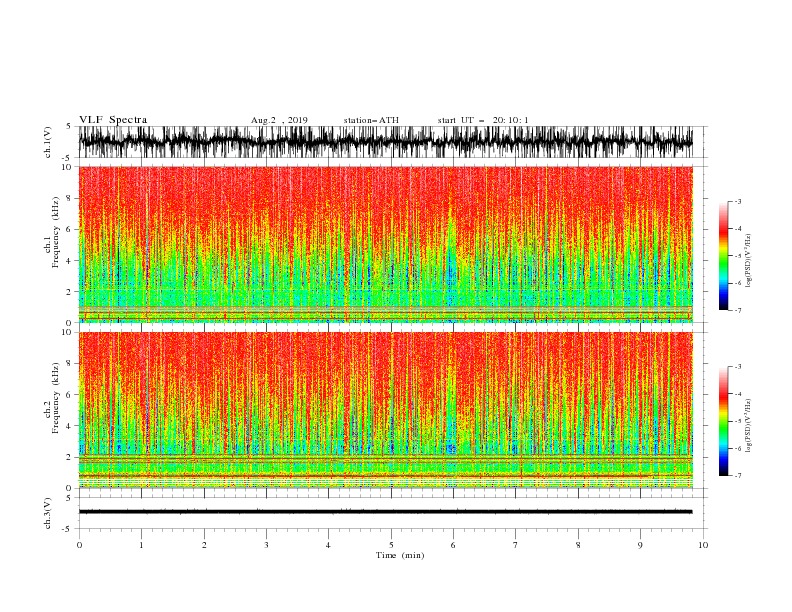Click the "8" kHz tick on the ch.1 frequency axis
Image resolution: width=792 pixels, height=612 pixels.
click(x=70, y=198)
